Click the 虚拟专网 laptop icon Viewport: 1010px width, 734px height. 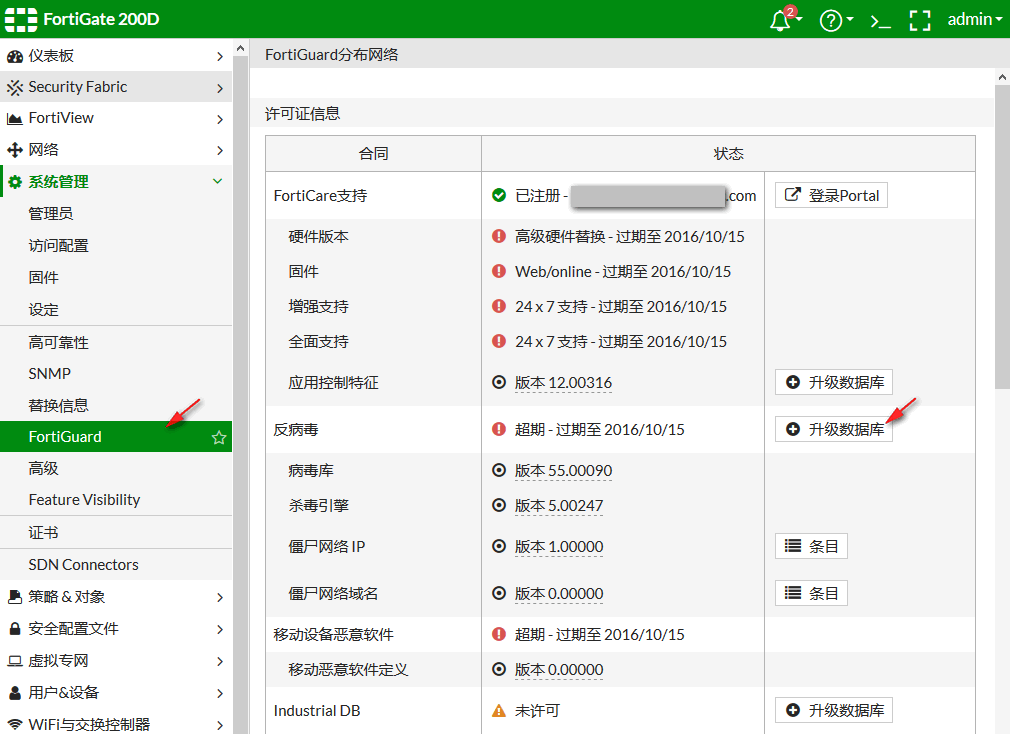(15, 661)
